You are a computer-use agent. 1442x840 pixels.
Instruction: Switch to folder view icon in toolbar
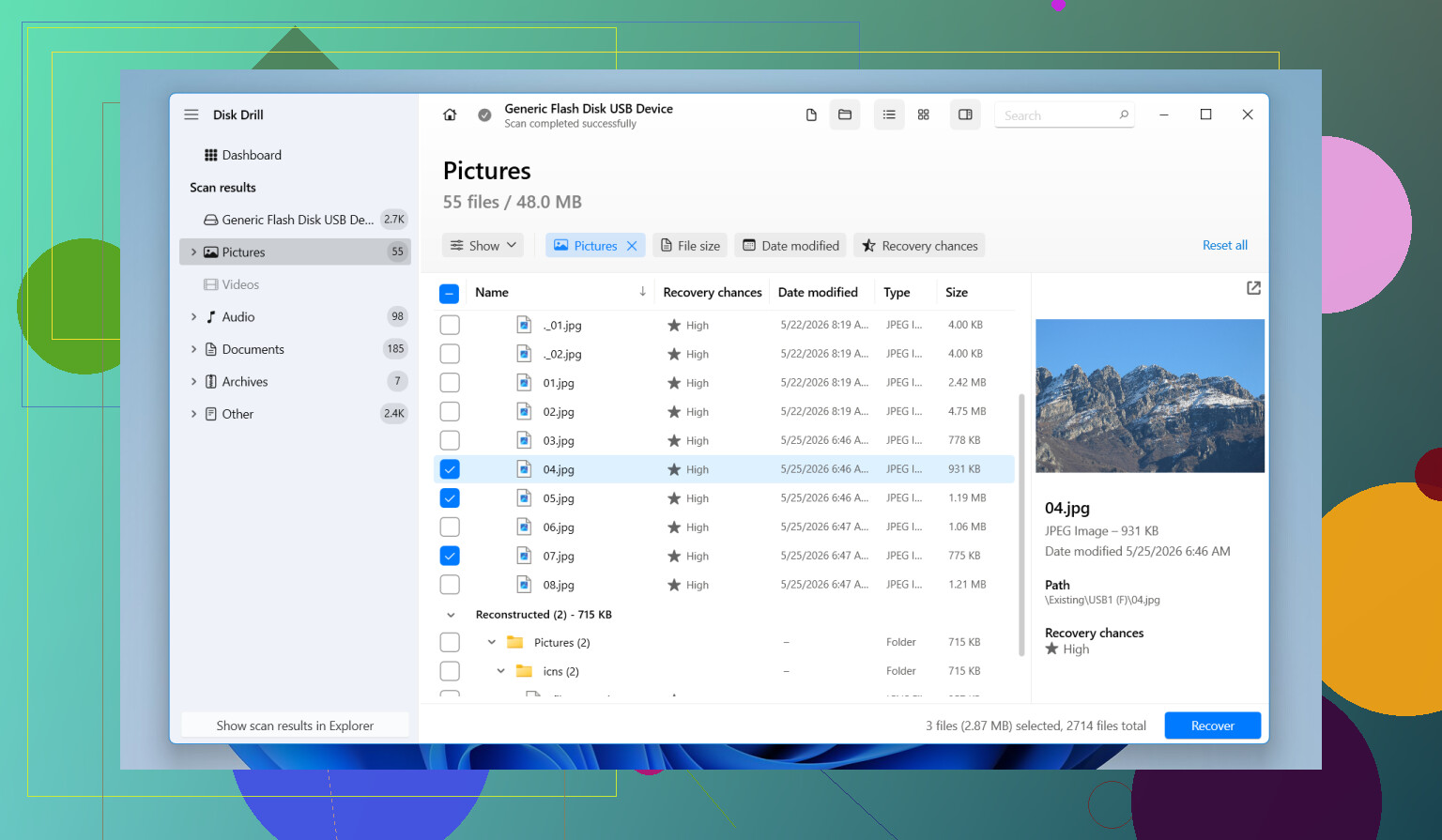pos(845,115)
